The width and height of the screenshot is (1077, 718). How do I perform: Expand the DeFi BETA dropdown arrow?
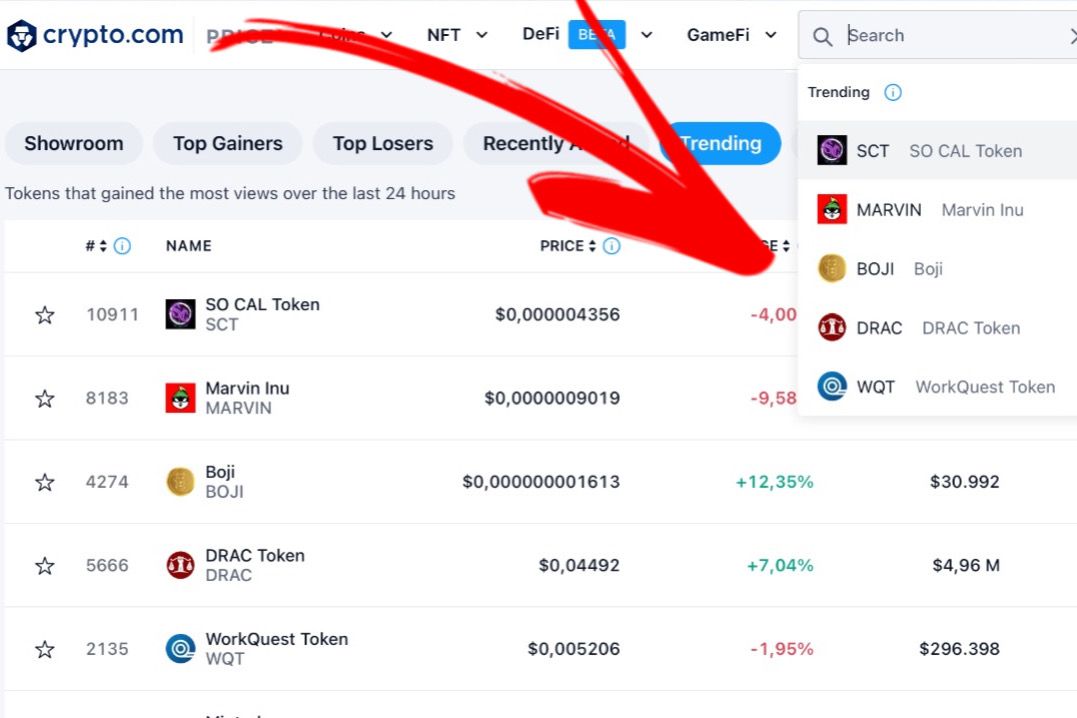pyautogui.click(x=646, y=35)
